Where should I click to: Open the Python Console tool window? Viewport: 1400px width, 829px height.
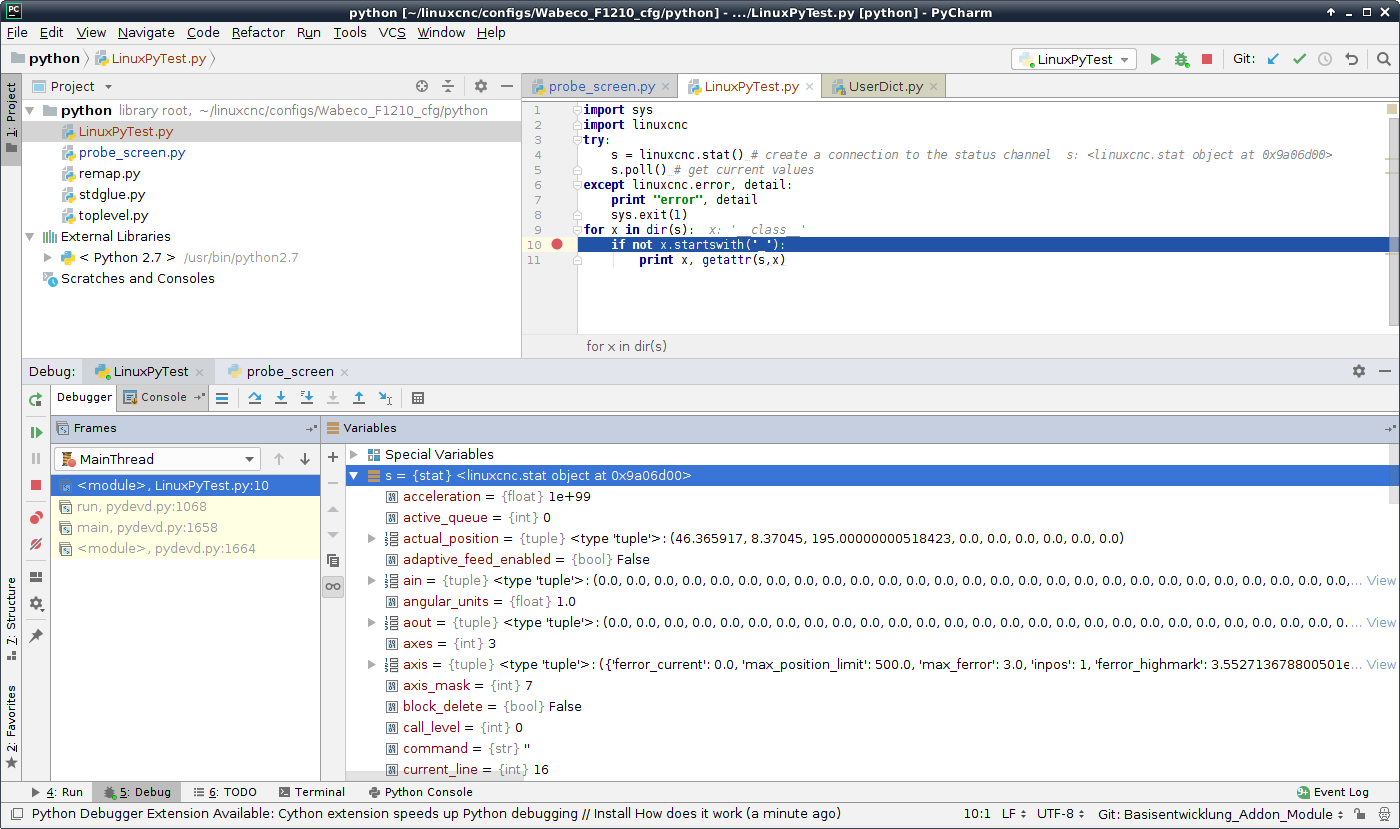[420, 792]
